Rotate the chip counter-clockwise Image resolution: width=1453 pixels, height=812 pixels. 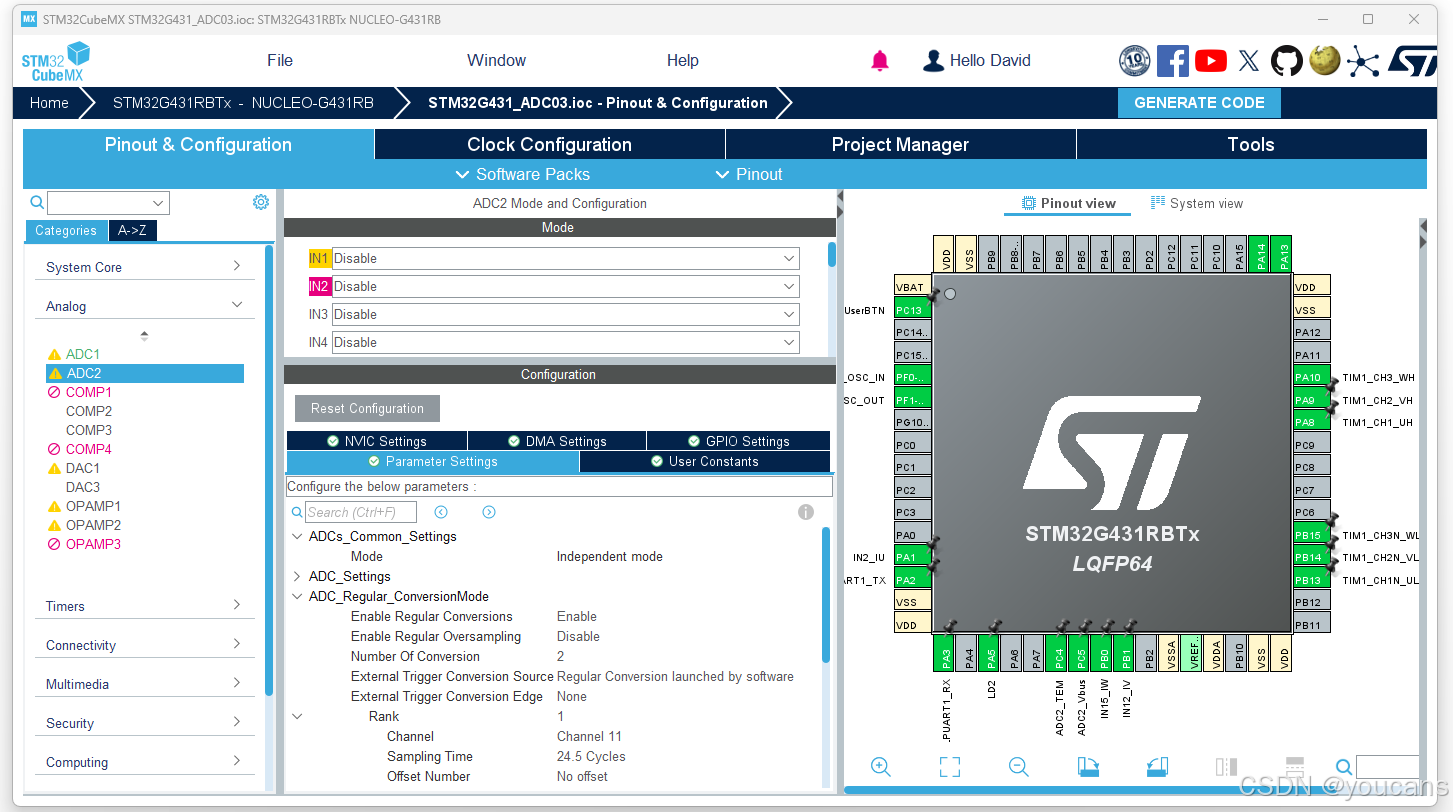click(1157, 767)
